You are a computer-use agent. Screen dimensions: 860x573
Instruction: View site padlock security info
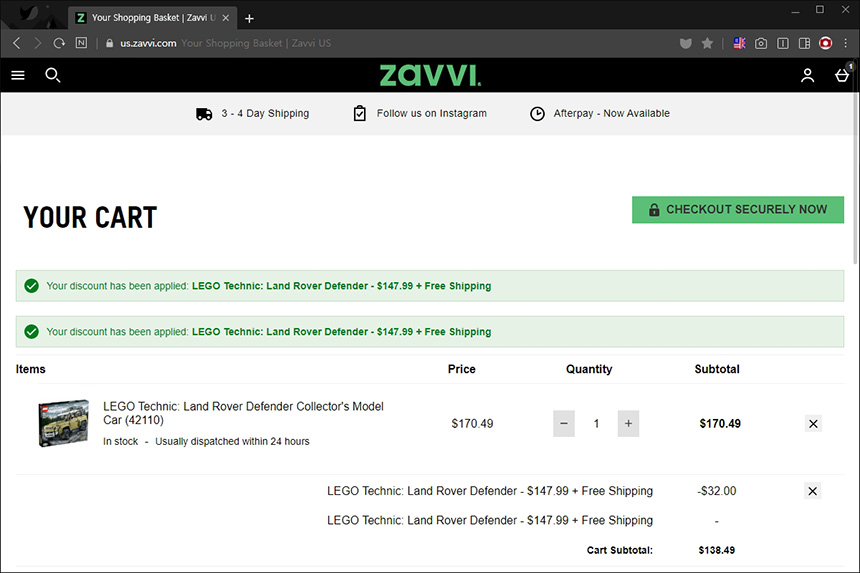109,43
